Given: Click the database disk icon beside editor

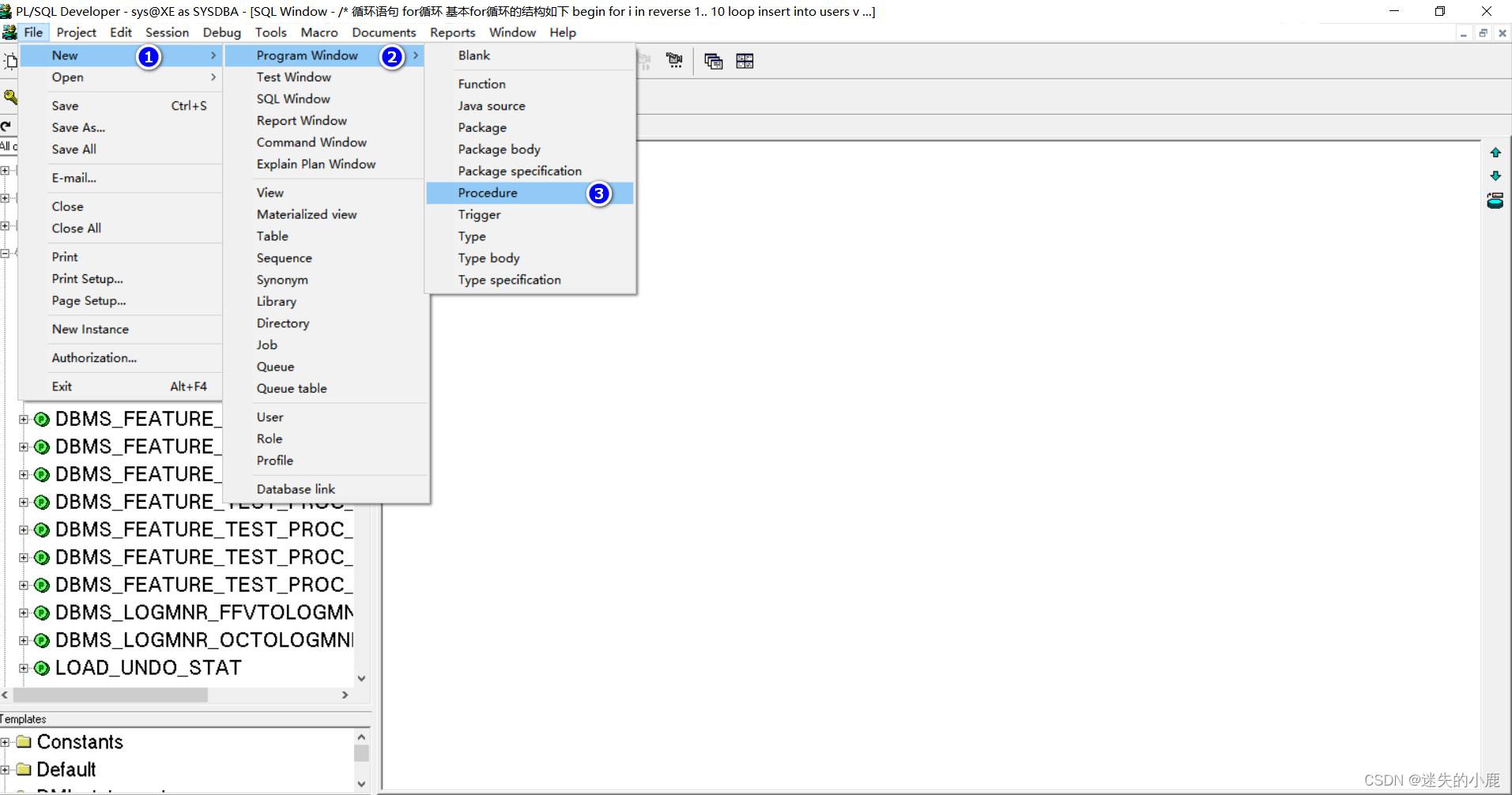Looking at the screenshot, I should point(1495,201).
